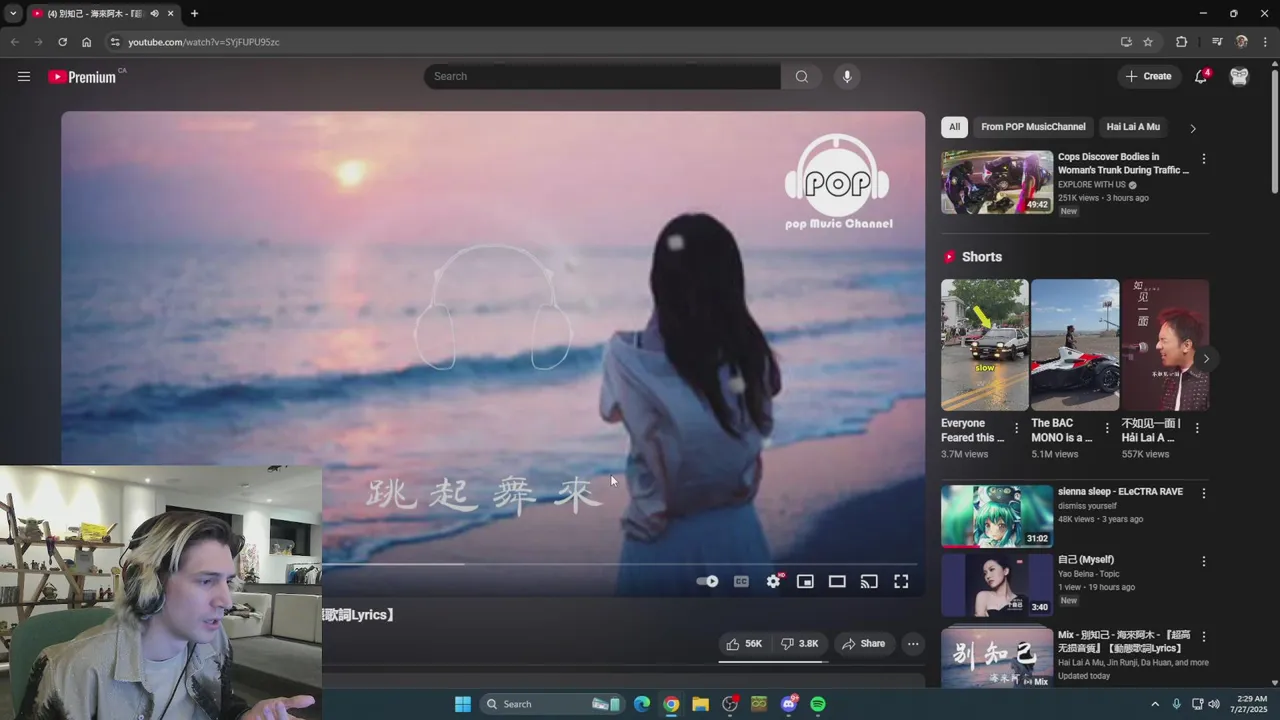Bookmark this page with star icon
Screen dimensions: 1280x720
pyautogui.click(x=1148, y=42)
